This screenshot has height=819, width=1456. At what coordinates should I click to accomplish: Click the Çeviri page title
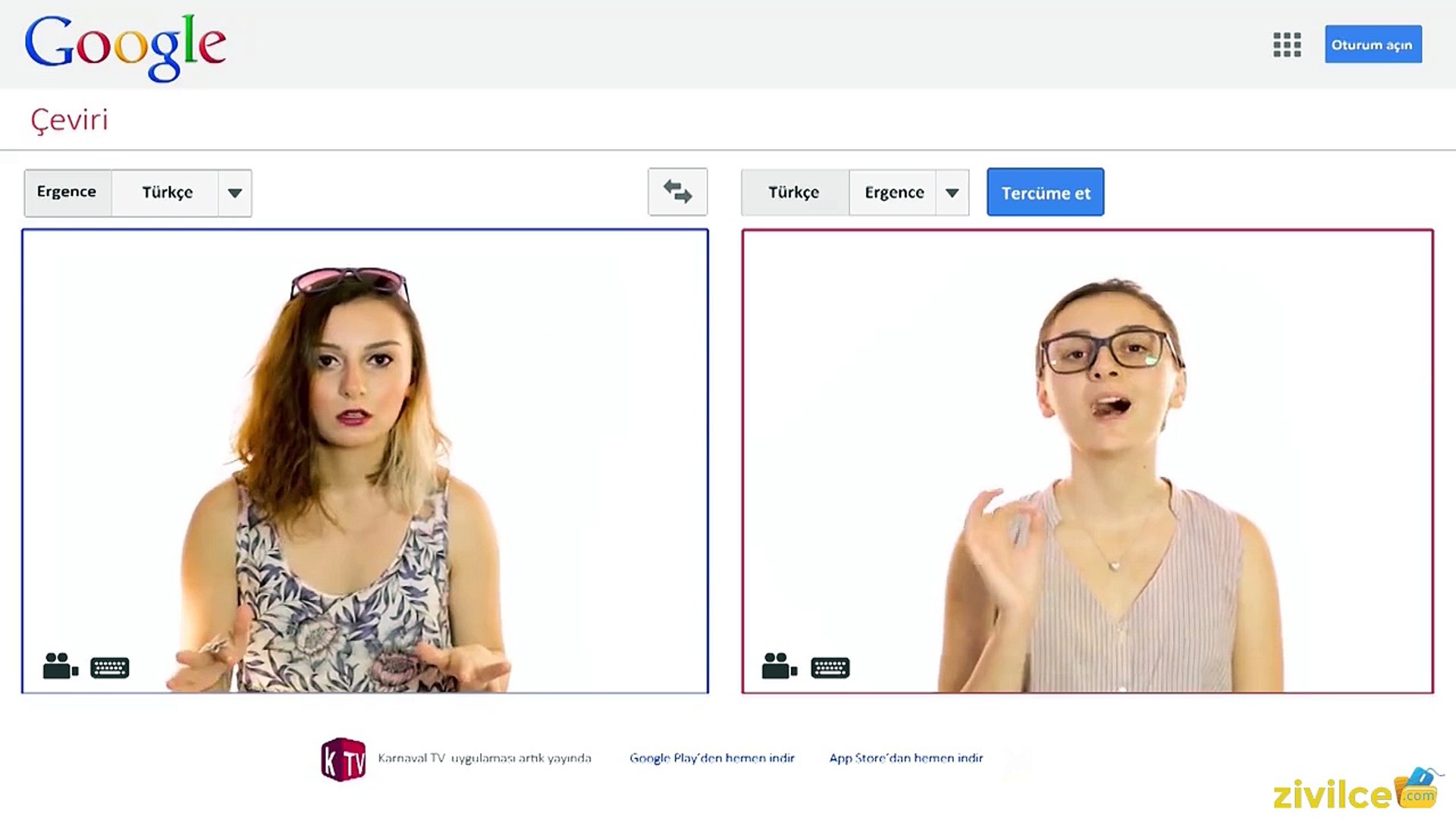click(x=70, y=120)
